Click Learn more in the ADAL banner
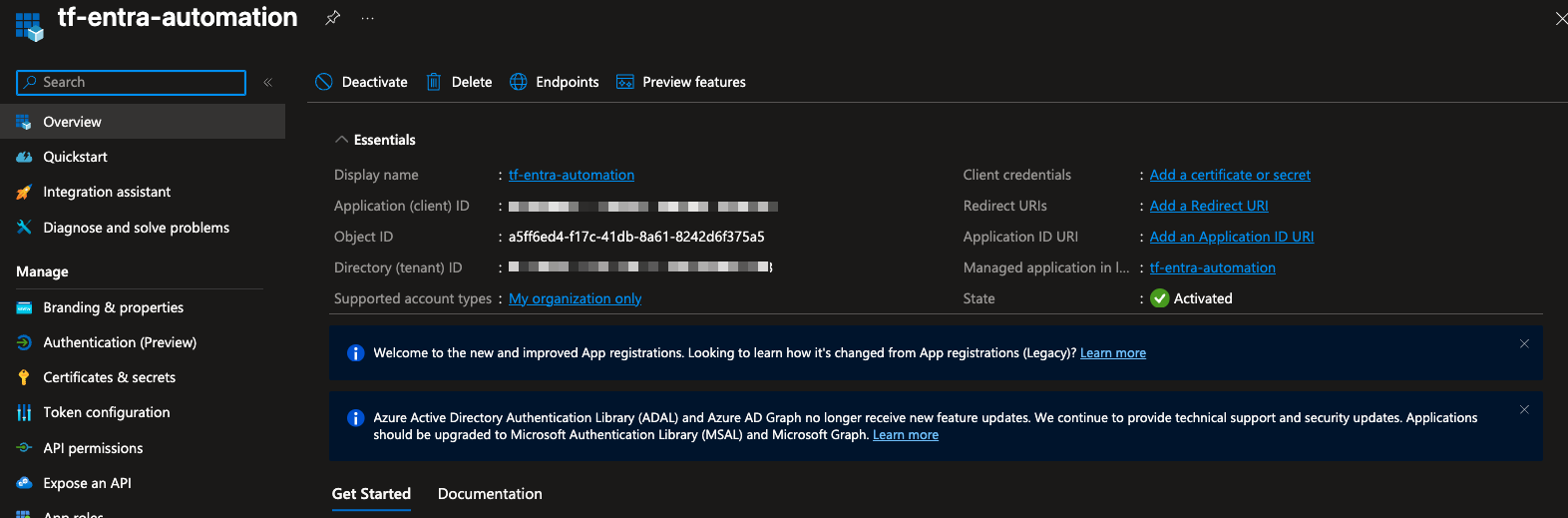 point(906,435)
